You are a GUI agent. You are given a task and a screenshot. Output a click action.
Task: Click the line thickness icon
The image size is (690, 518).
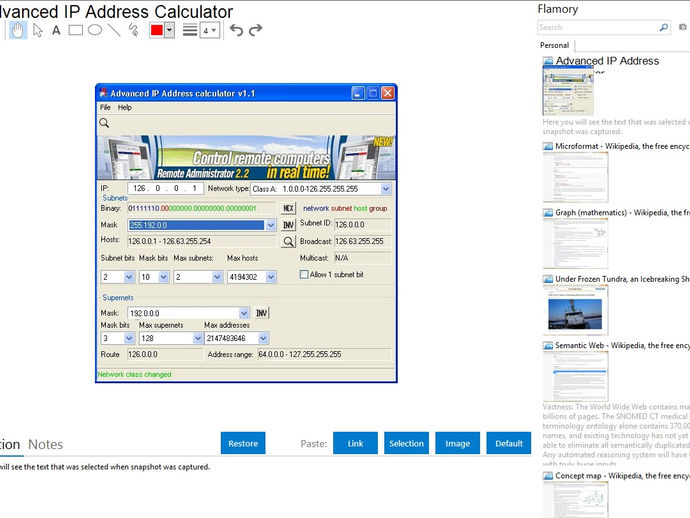[x=190, y=30]
